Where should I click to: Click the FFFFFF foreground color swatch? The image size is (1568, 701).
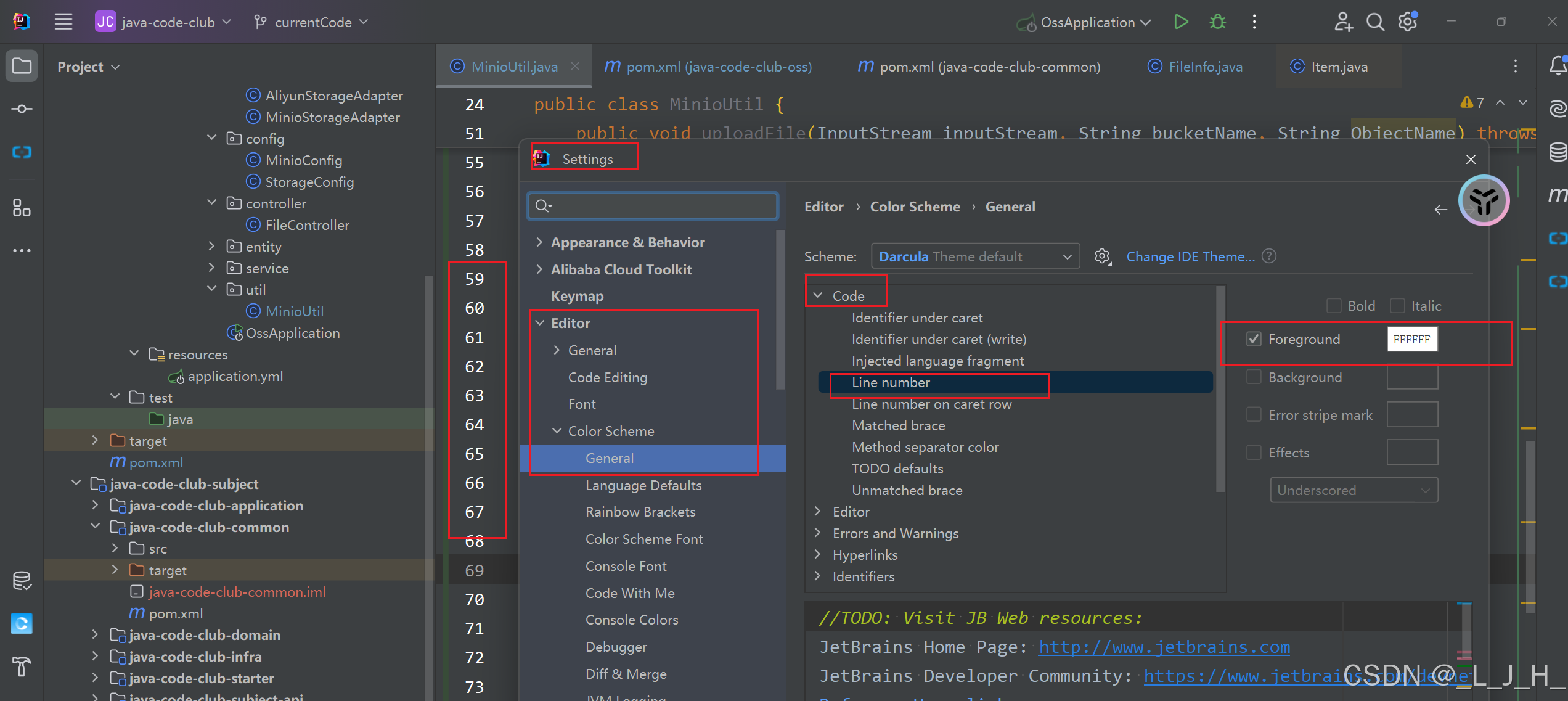click(1411, 339)
